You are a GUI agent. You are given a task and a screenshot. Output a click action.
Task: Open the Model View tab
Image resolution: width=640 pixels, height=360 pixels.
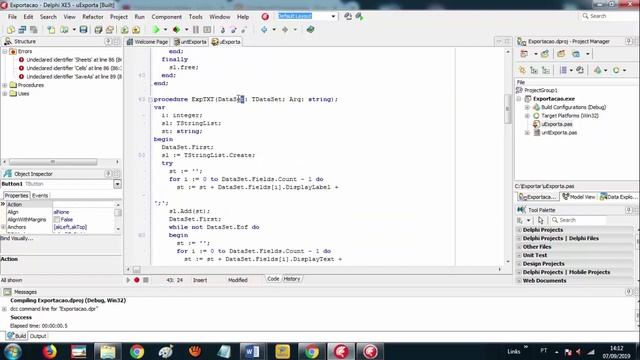[579, 197]
